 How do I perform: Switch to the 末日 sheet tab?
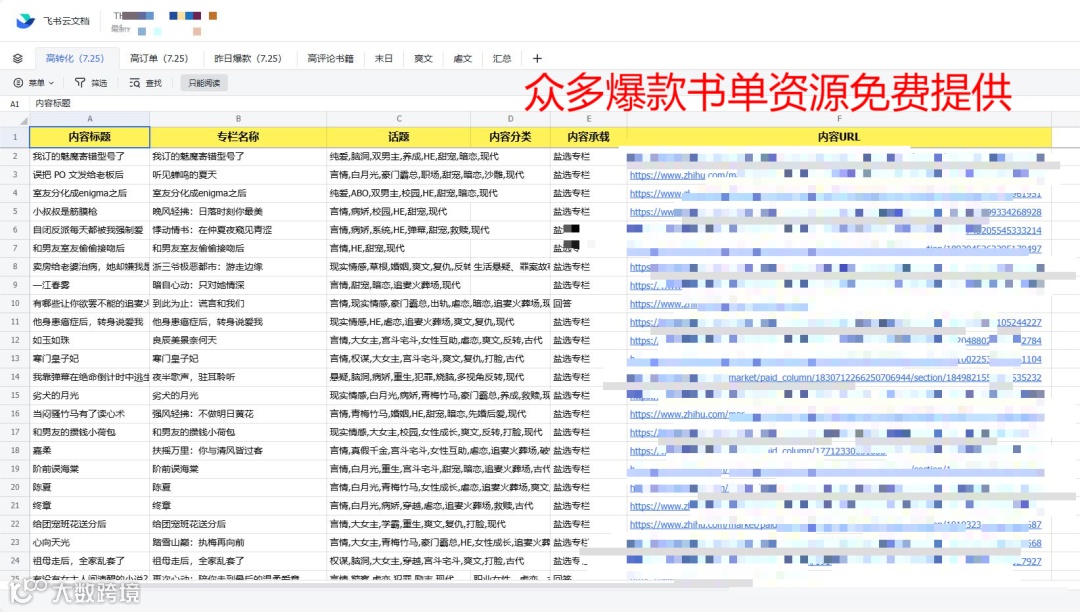tap(384, 59)
